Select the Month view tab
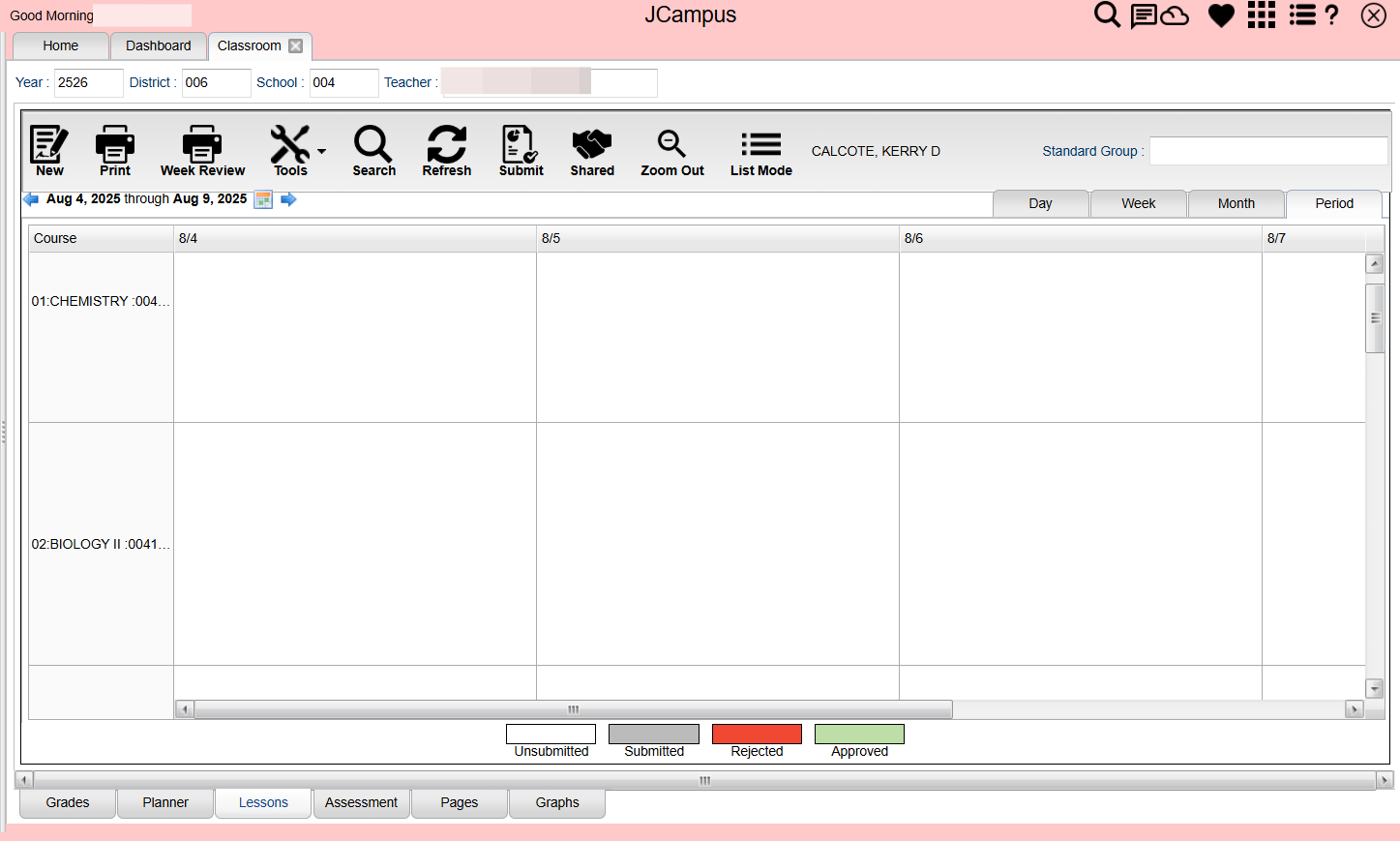 [x=1236, y=203]
